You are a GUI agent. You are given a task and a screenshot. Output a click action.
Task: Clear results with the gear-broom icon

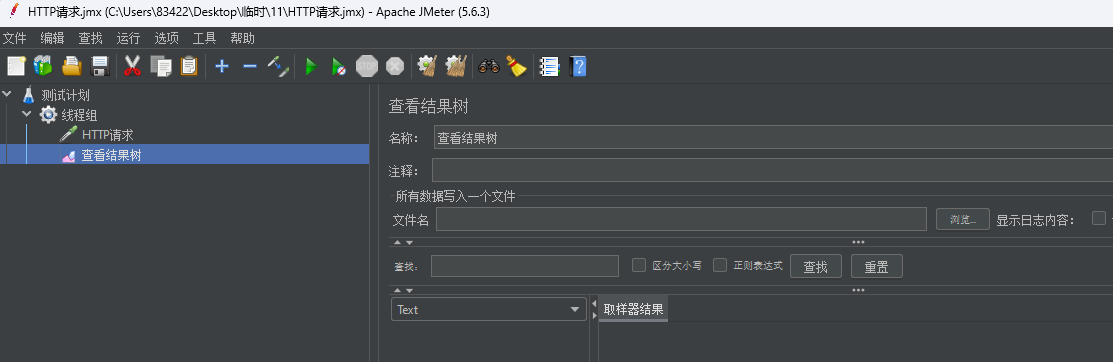click(x=427, y=67)
